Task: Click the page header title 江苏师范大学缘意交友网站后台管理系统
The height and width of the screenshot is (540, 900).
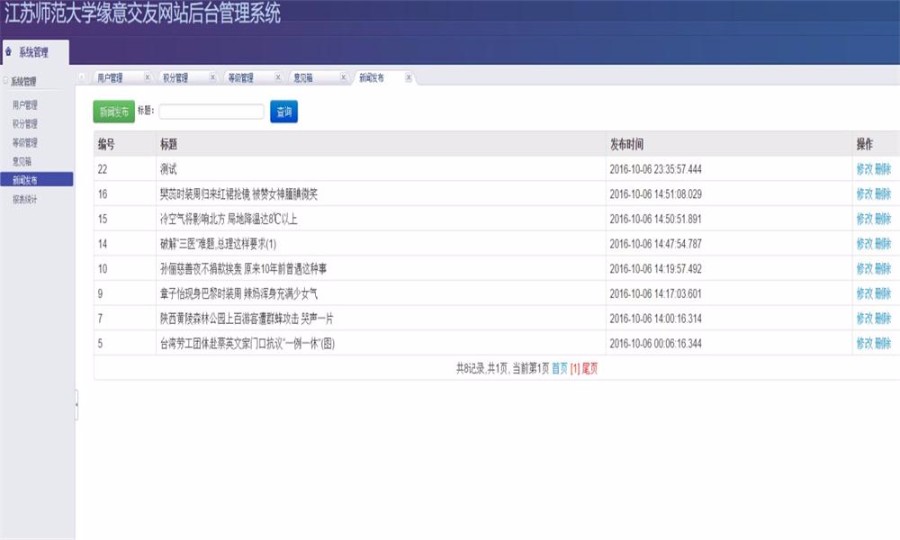Action: (143, 13)
